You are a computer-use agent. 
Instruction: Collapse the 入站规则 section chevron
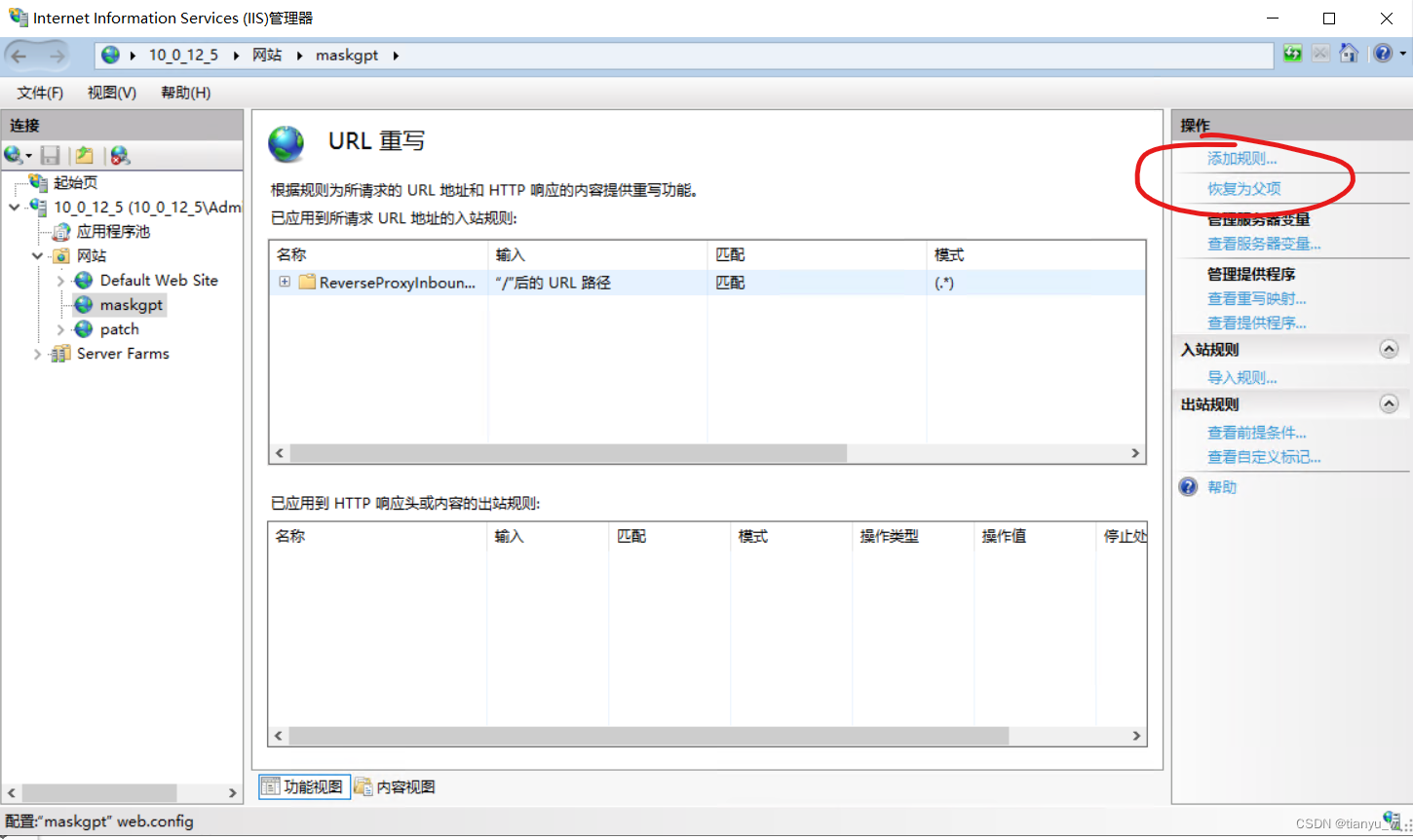coord(1389,348)
